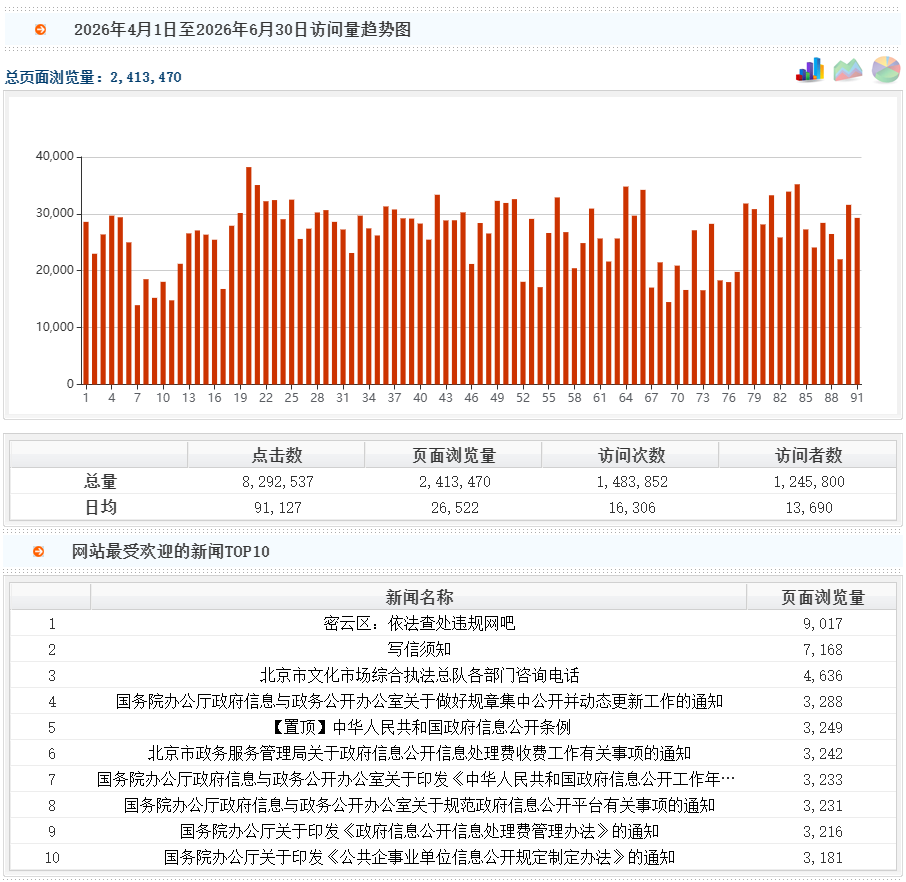The image size is (906, 882).
Task: Click the 新闻名称 column header
Action: [419, 597]
